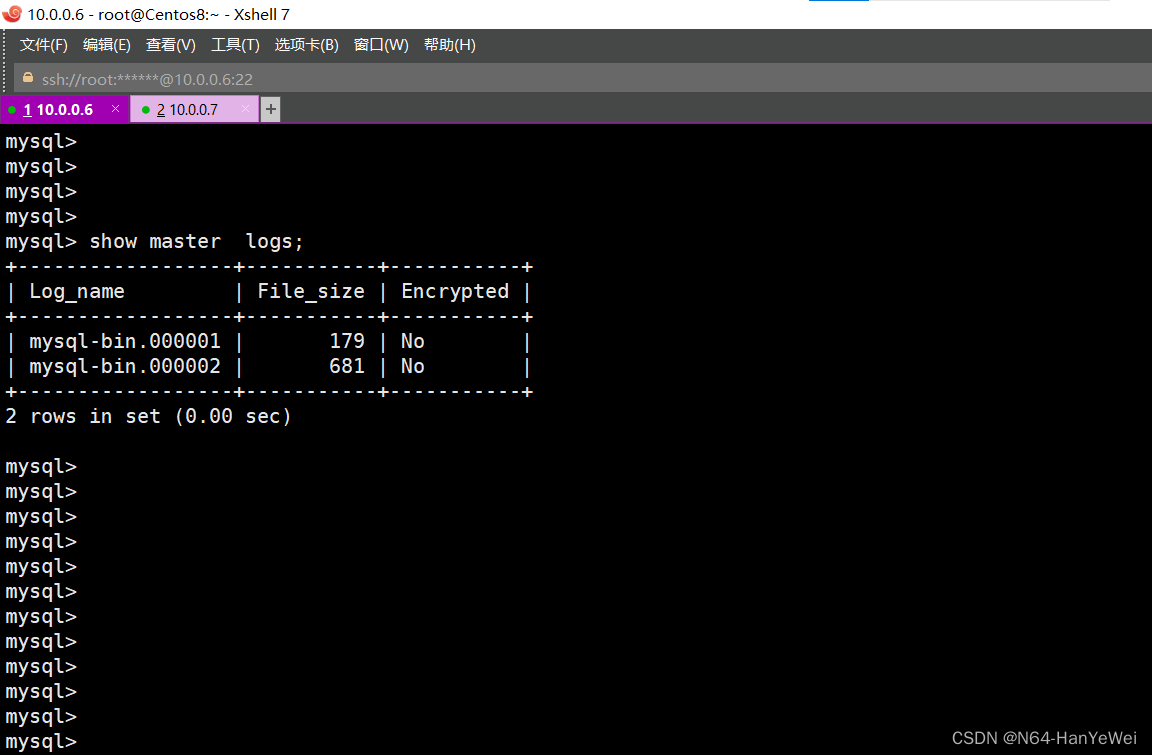Open the 窗口(W) menu

(x=380, y=44)
